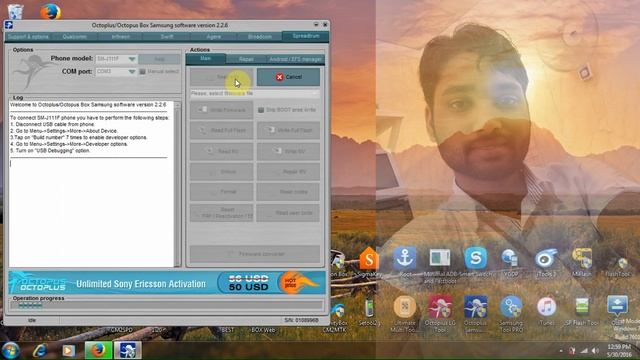Open the Android / EFS manager tab
Screen dimensions: 640x360
[295, 59]
